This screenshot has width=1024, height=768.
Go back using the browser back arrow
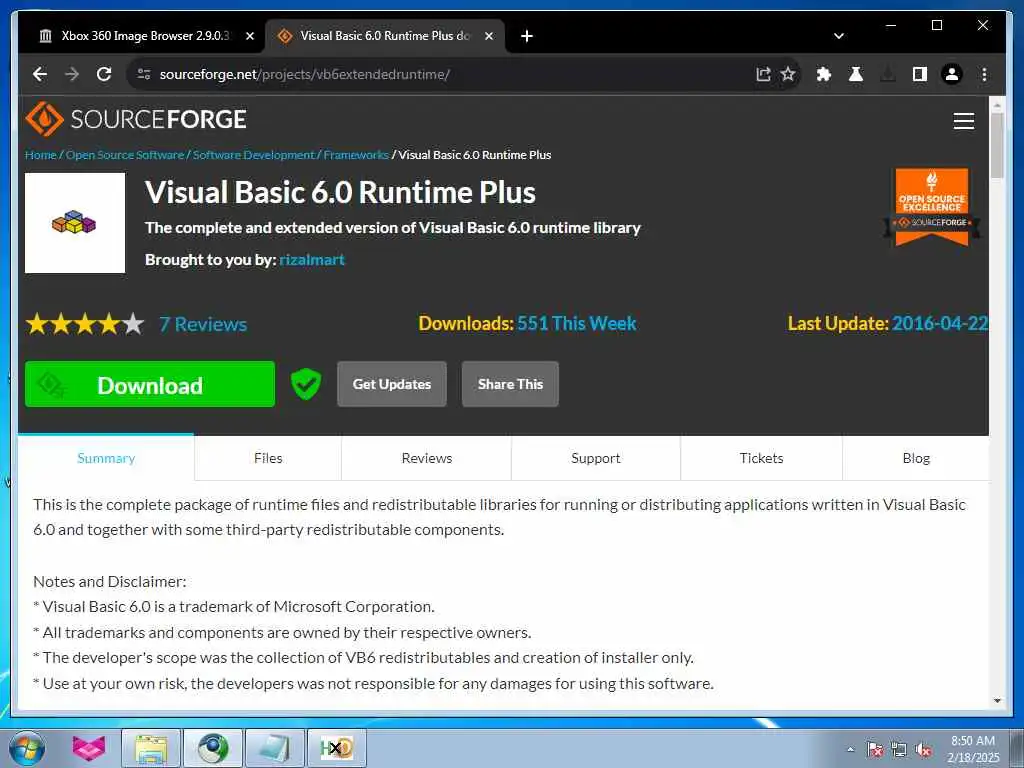pos(40,74)
